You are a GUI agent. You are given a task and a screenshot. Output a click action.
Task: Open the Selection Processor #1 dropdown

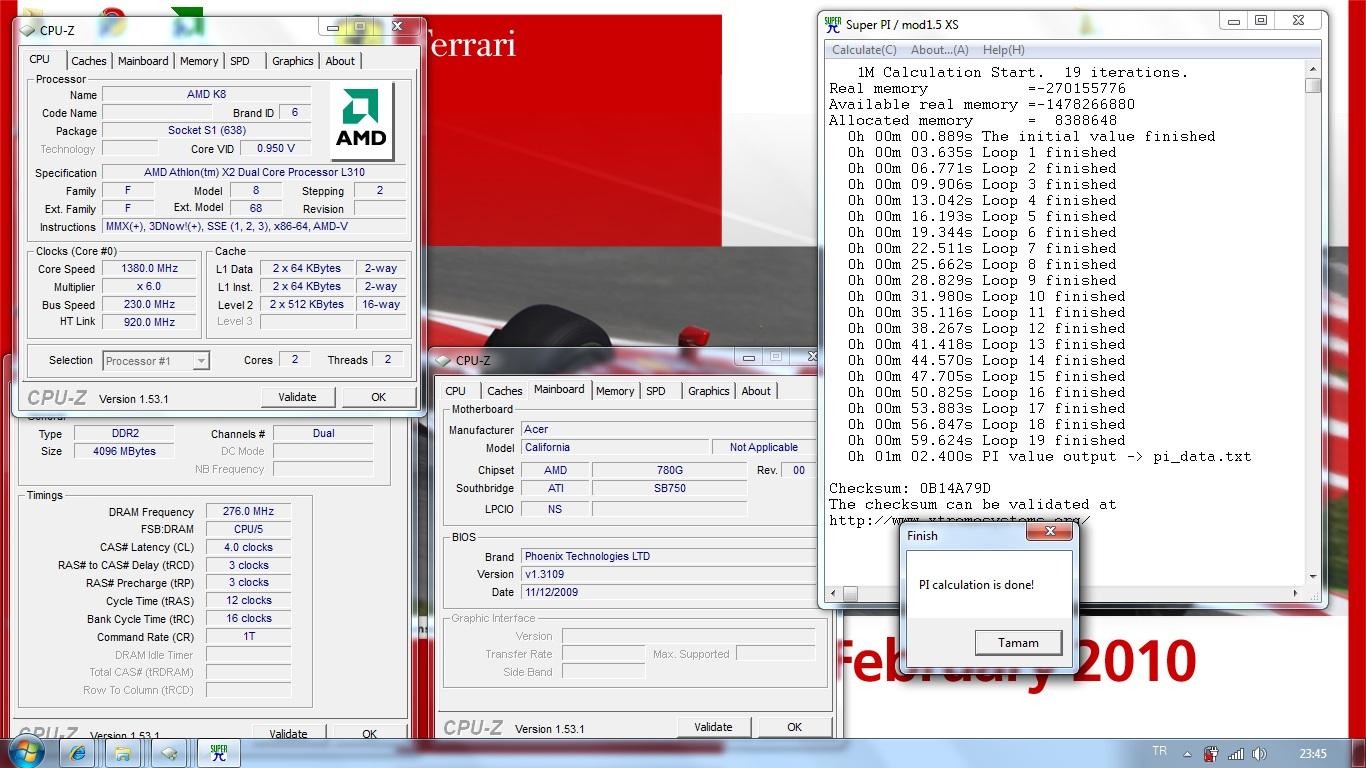[x=155, y=361]
